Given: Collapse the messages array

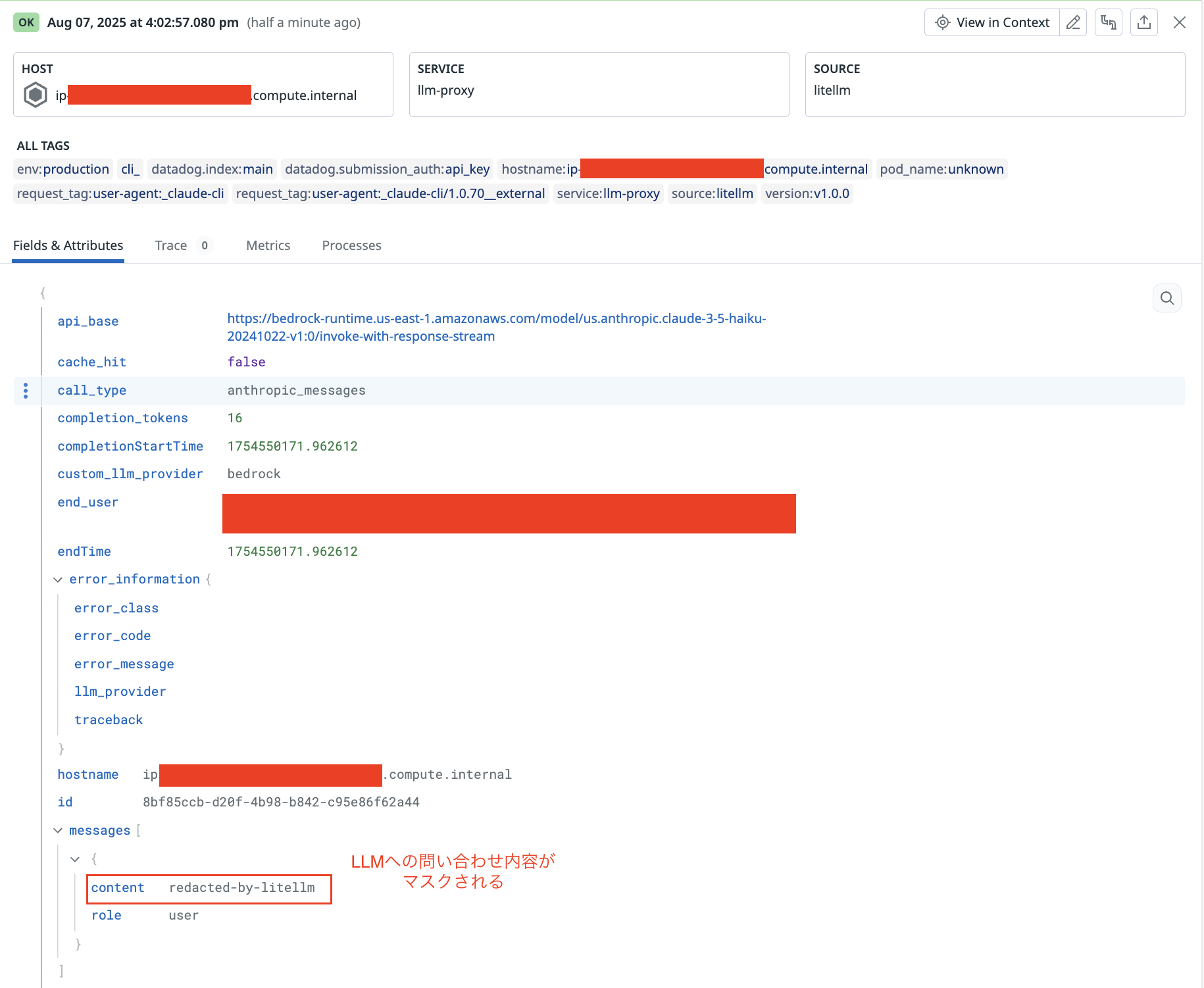Looking at the screenshot, I should [x=58, y=831].
